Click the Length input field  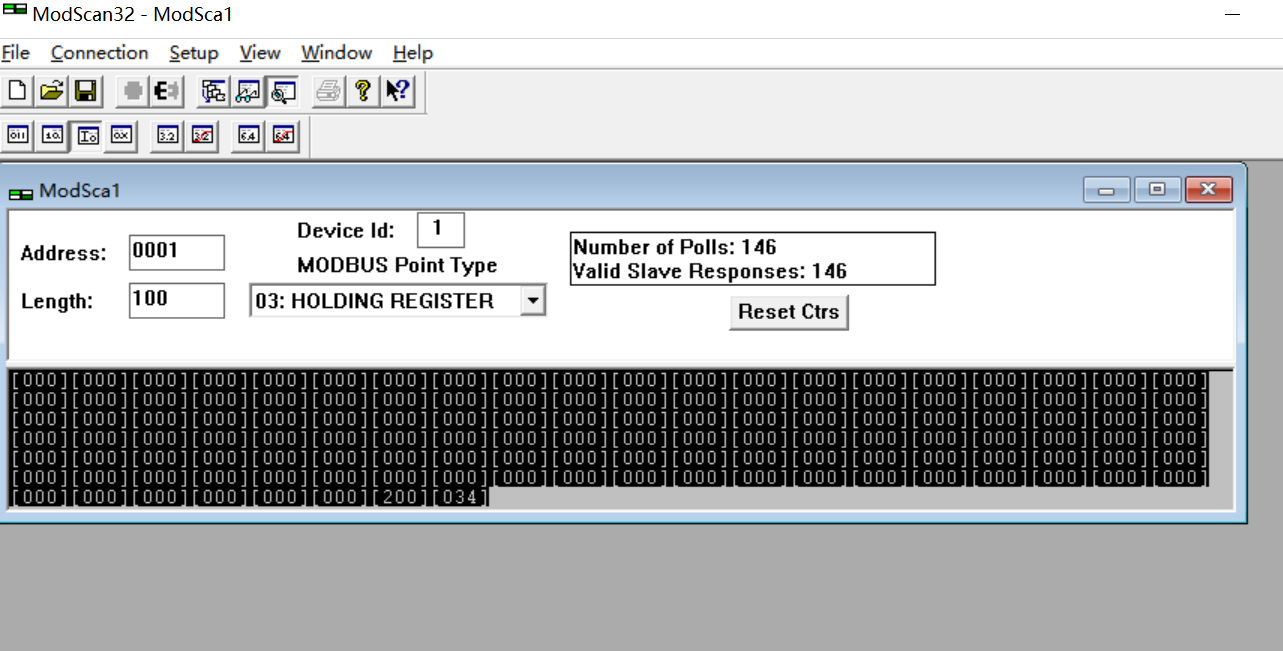tap(177, 300)
